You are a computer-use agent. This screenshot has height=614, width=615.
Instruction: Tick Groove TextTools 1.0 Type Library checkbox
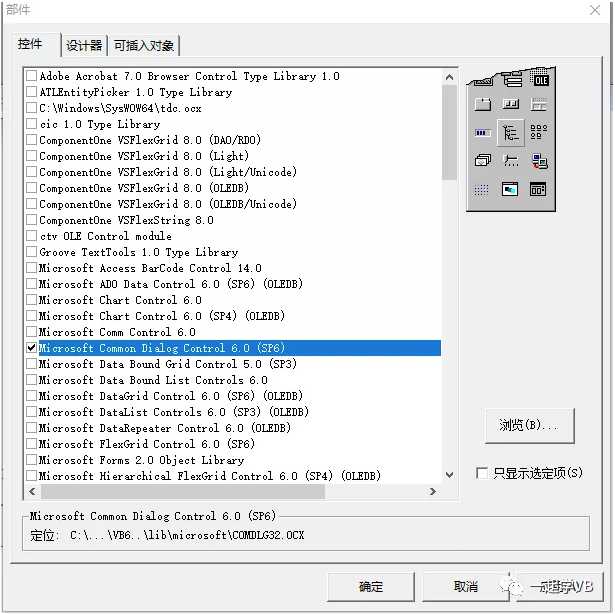point(31,252)
